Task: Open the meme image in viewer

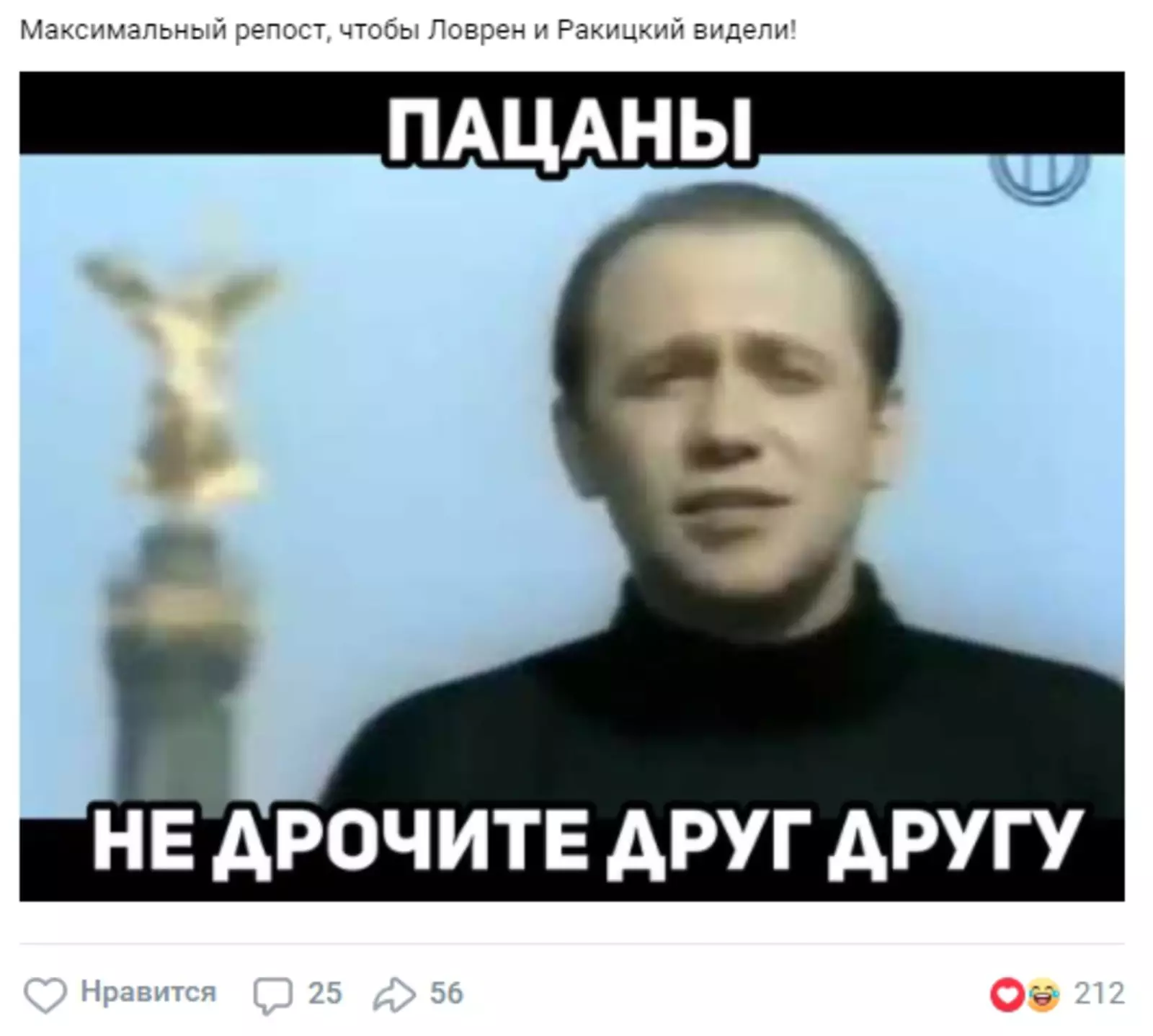Action: point(571,486)
